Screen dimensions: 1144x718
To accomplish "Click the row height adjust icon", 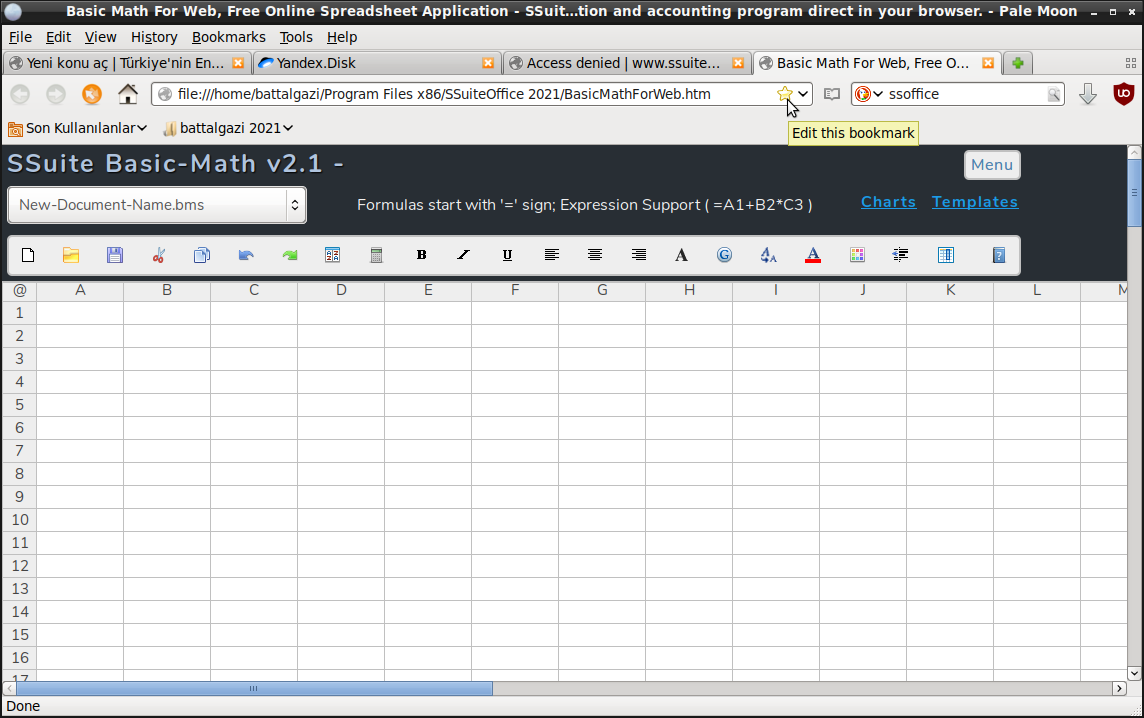I will [x=900, y=255].
